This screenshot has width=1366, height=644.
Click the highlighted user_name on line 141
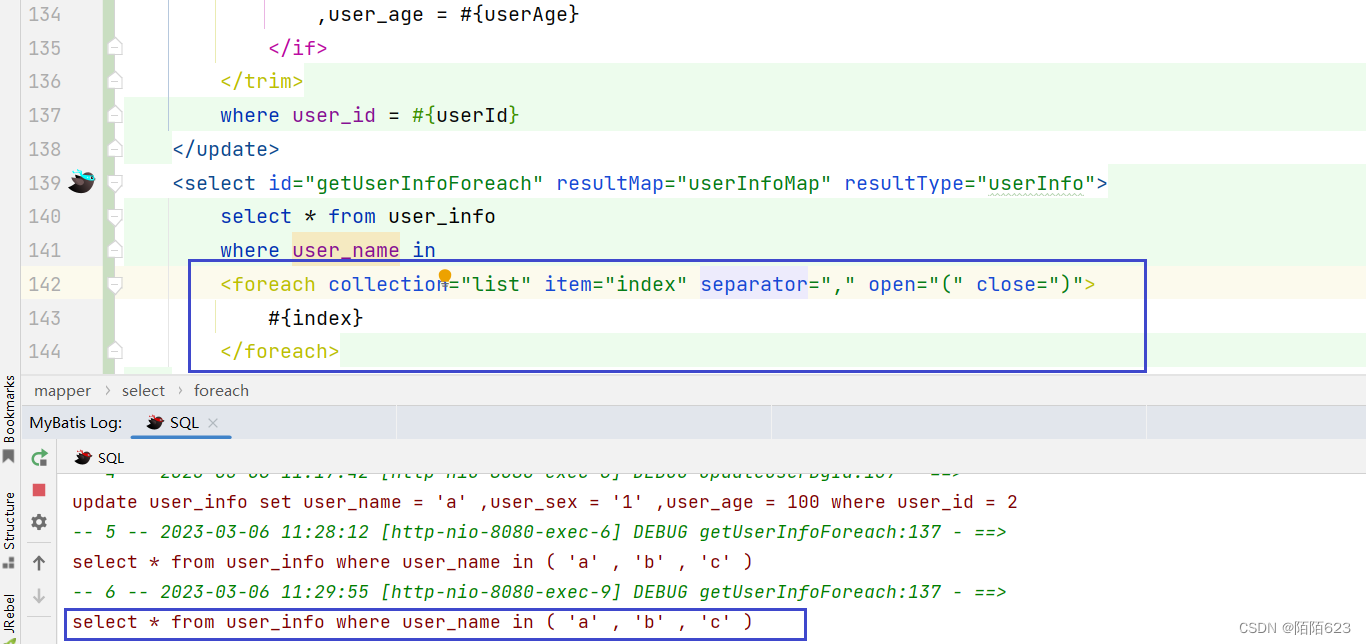tap(346, 250)
